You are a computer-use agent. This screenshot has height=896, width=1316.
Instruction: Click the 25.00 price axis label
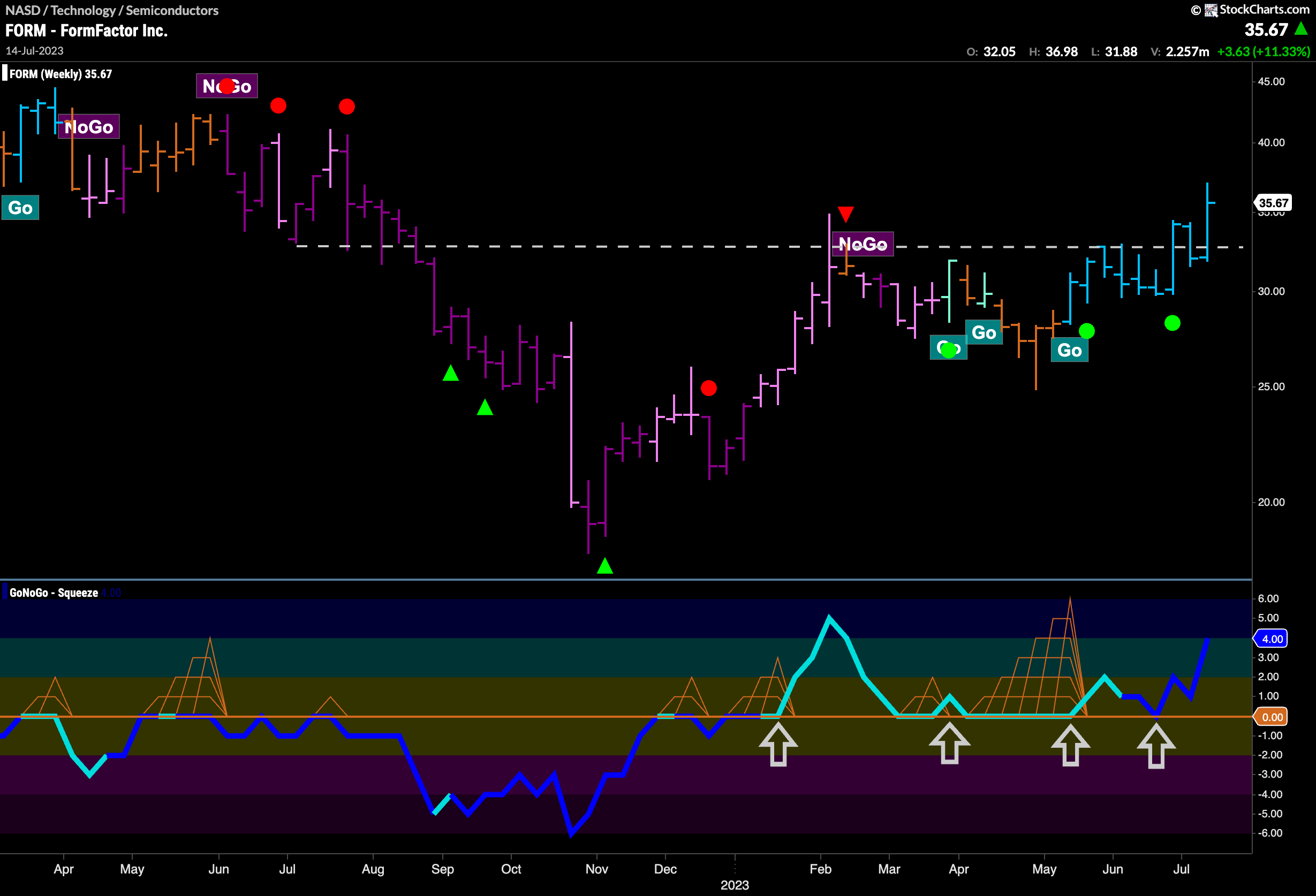(1270, 386)
